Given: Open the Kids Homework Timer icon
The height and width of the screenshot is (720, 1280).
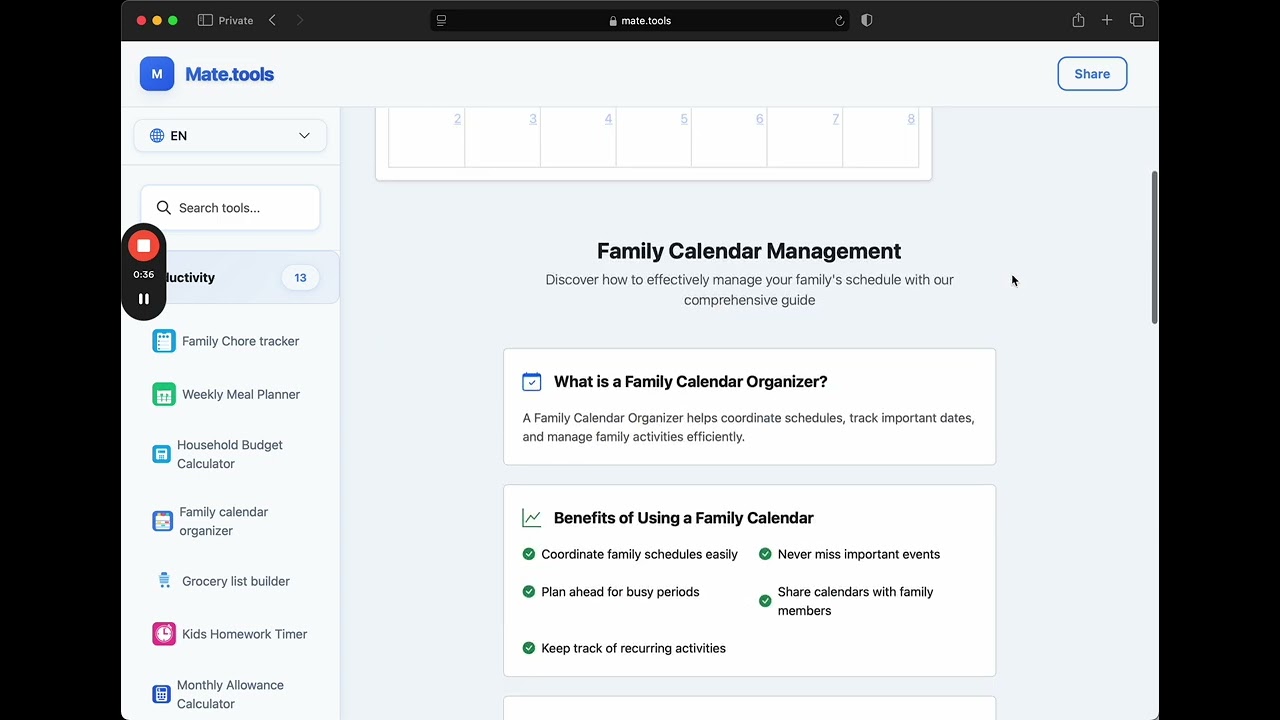Looking at the screenshot, I should tap(163, 634).
